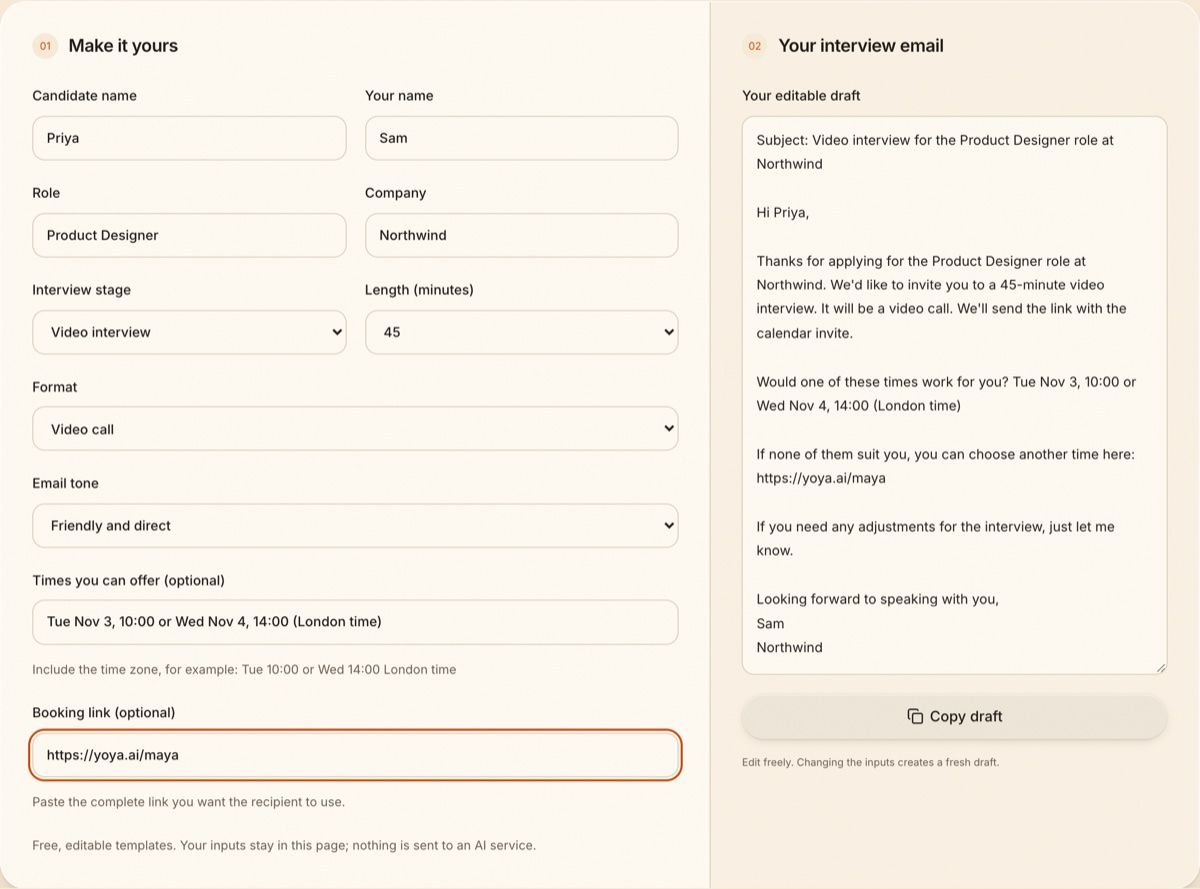Click the Format label

point(55,387)
